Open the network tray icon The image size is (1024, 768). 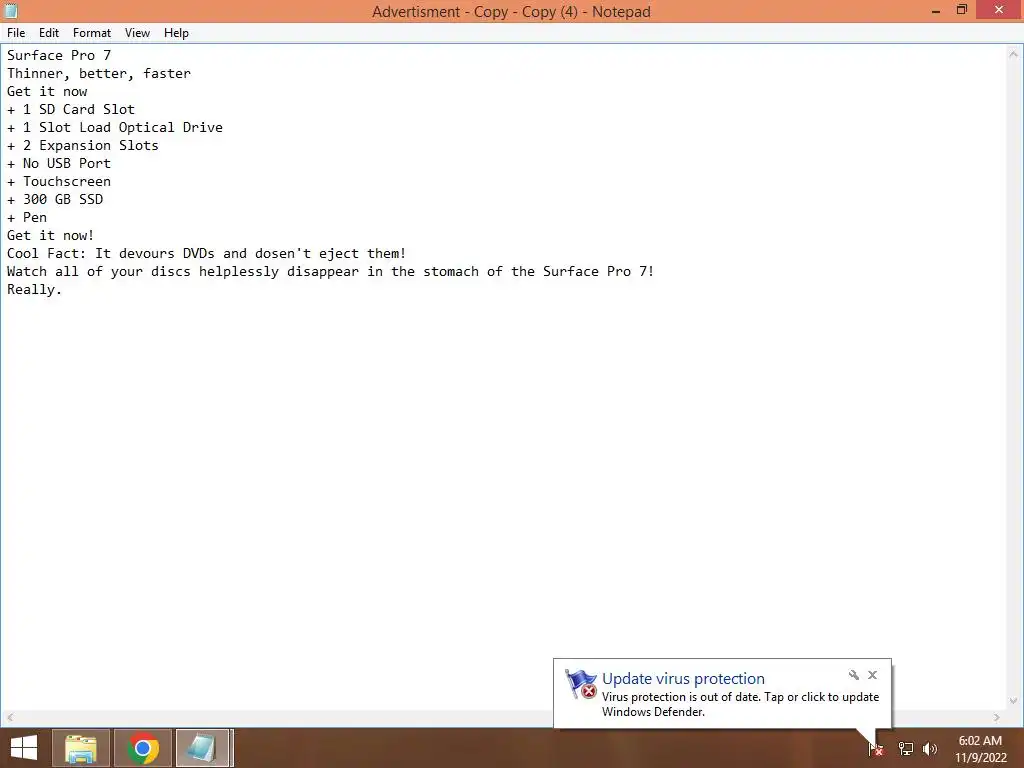click(906, 749)
